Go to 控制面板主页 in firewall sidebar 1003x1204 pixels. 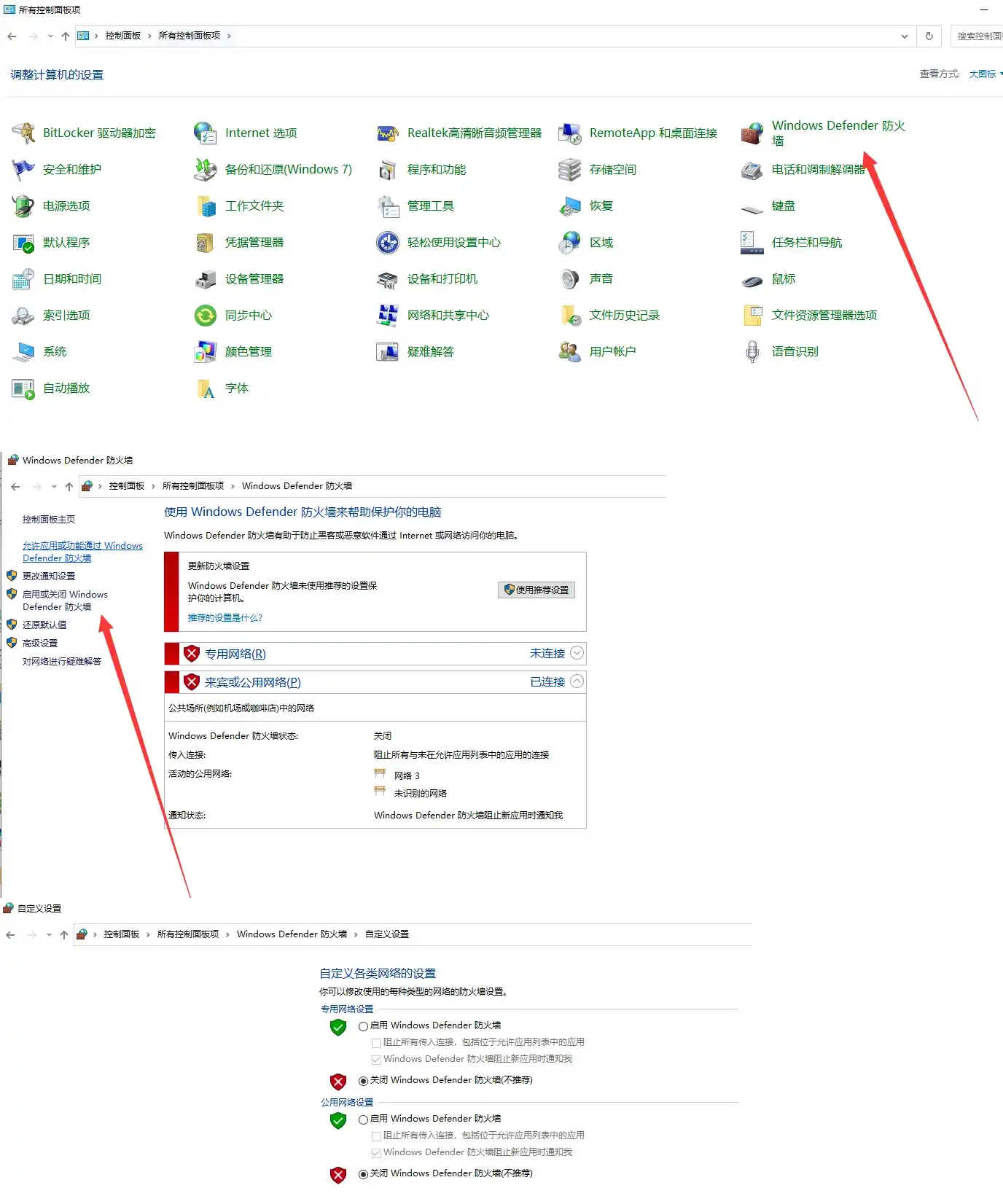click(49, 520)
